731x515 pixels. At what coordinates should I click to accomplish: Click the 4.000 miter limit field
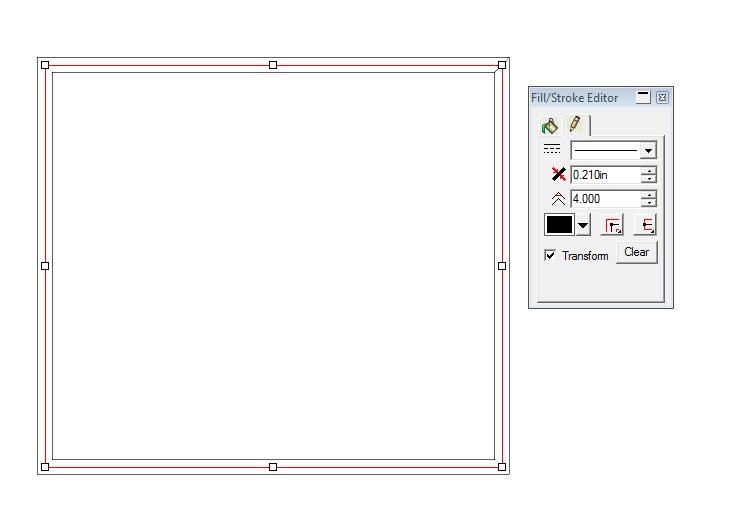(x=605, y=199)
